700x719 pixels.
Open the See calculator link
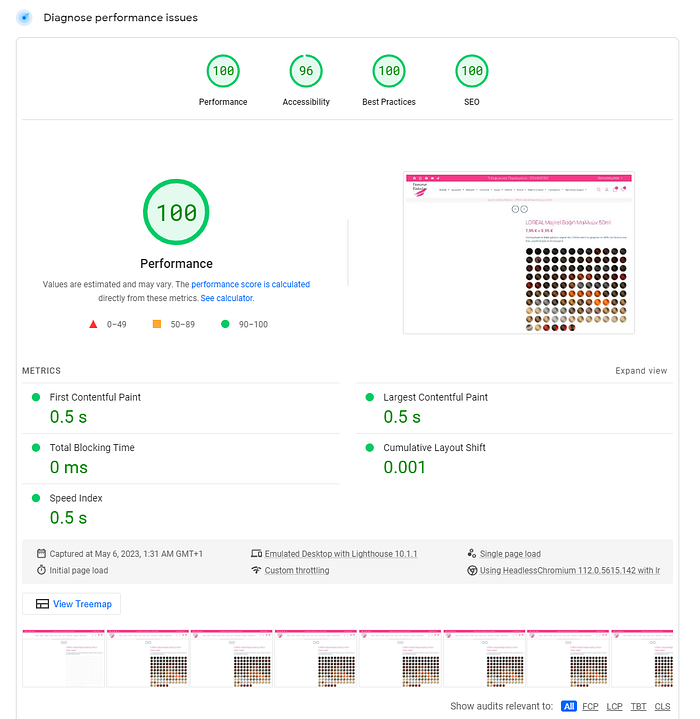227,298
